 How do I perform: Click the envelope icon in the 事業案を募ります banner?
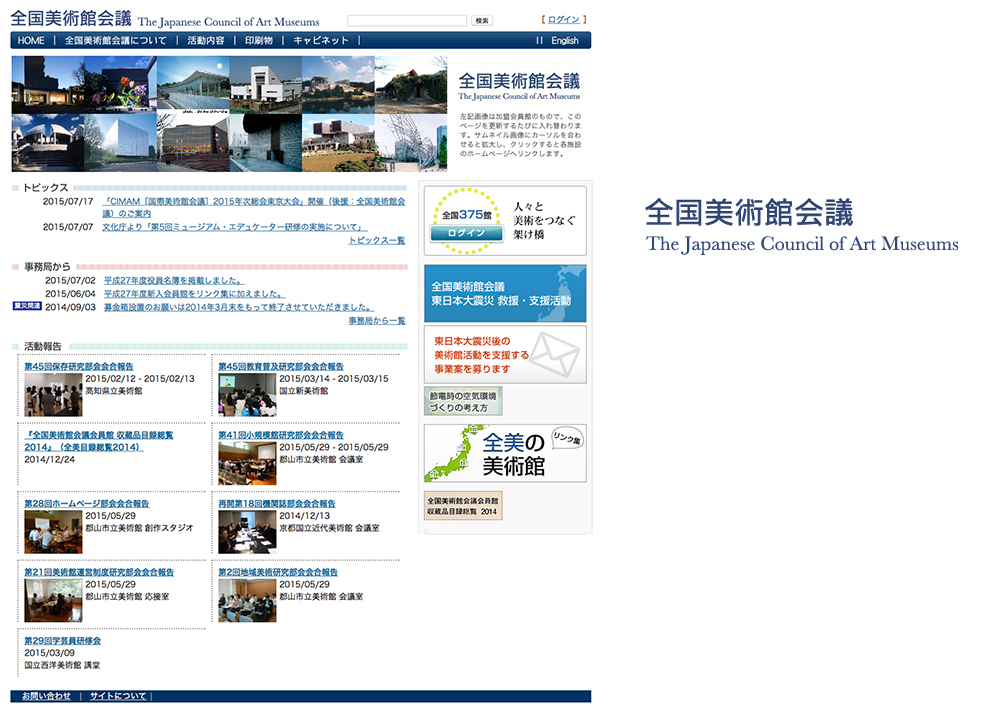click(x=554, y=354)
